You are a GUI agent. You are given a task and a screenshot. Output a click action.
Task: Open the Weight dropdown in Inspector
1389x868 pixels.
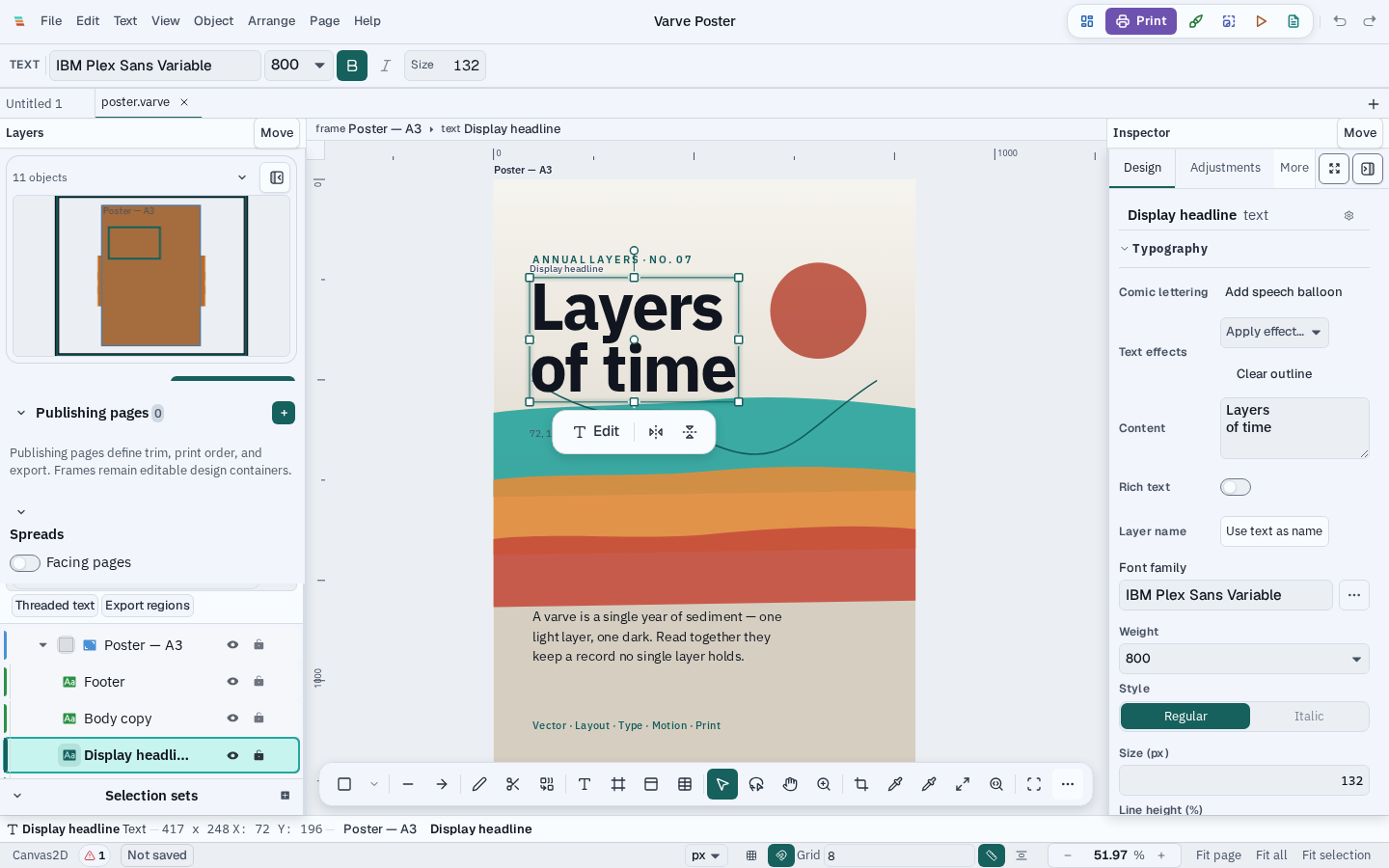coord(1244,659)
